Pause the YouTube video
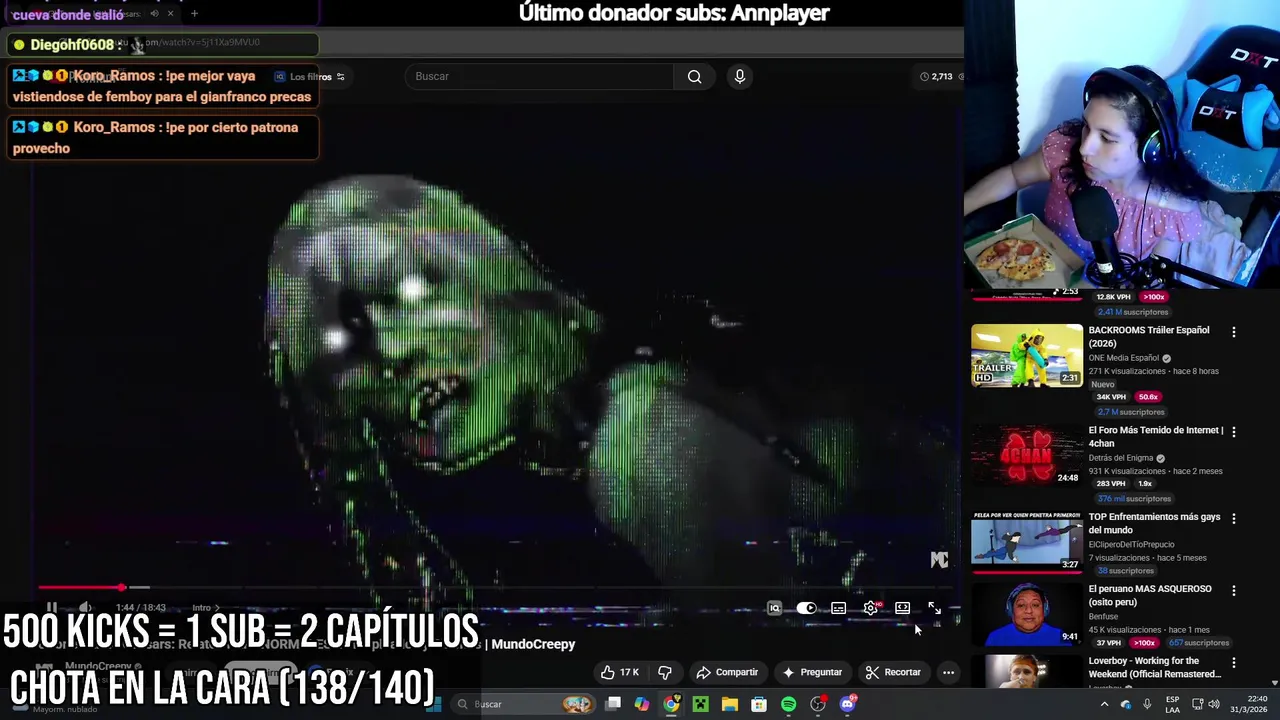This screenshot has width=1280, height=720. [51, 607]
